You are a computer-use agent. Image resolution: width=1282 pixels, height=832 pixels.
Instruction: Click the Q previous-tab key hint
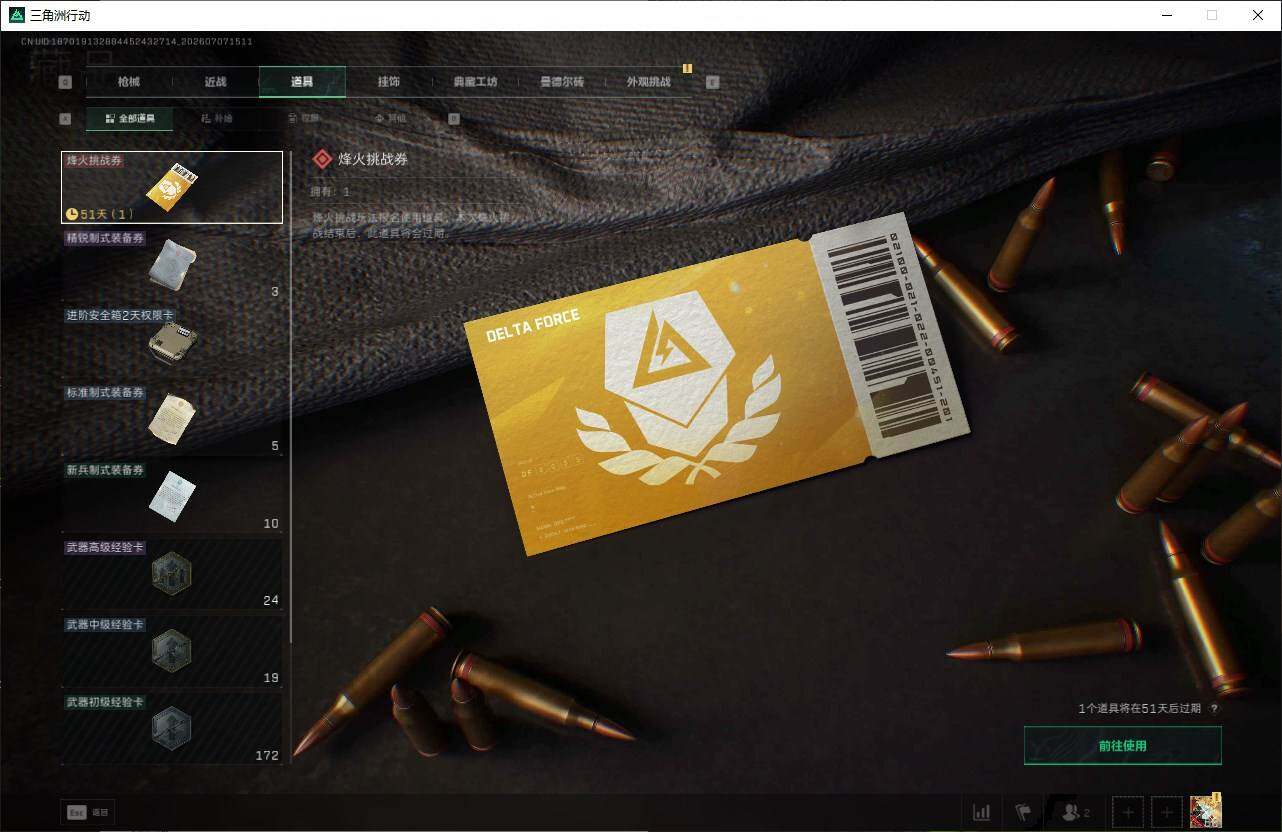point(65,83)
